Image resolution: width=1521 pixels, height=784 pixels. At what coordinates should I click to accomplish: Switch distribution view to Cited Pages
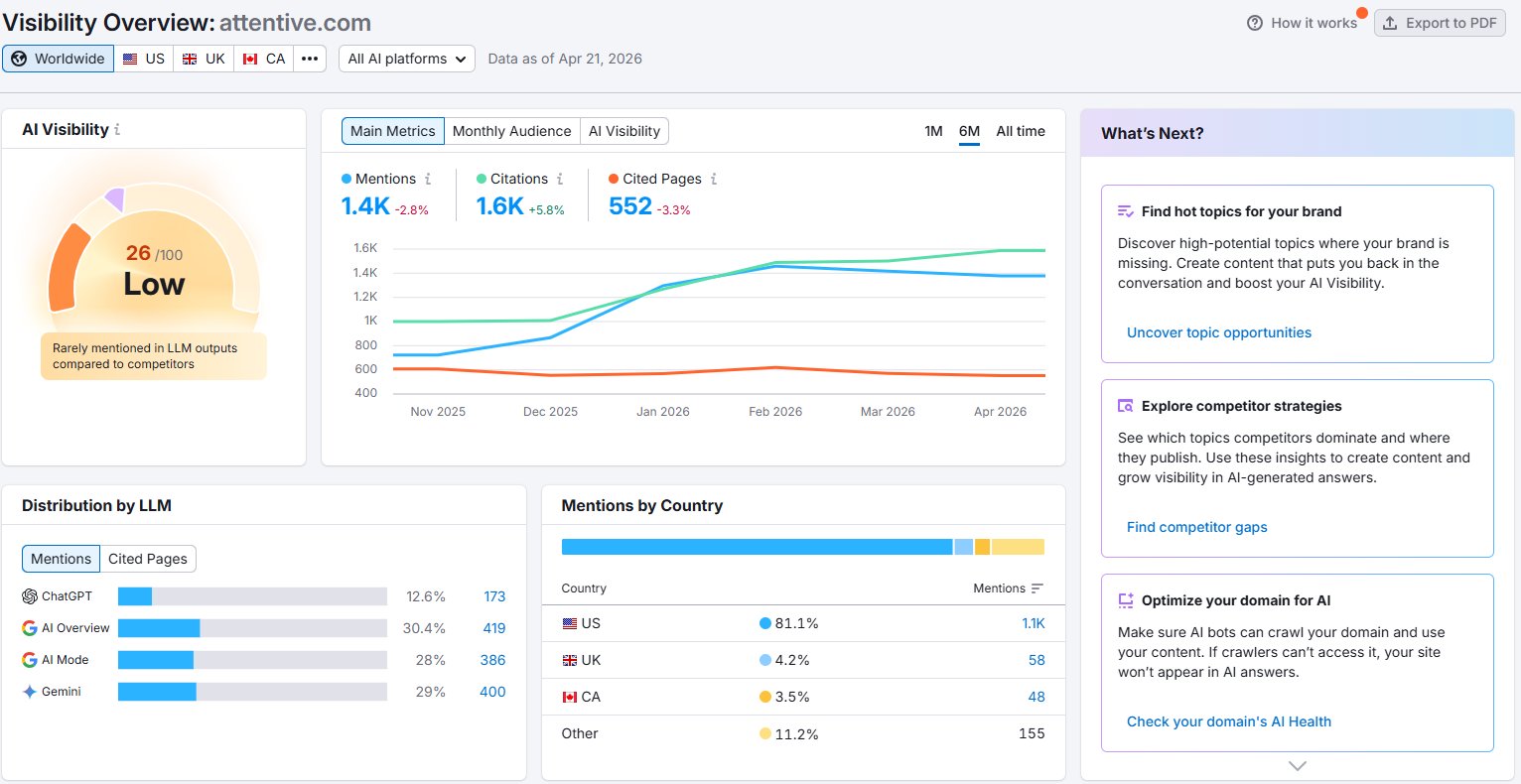(x=148, y=559)
